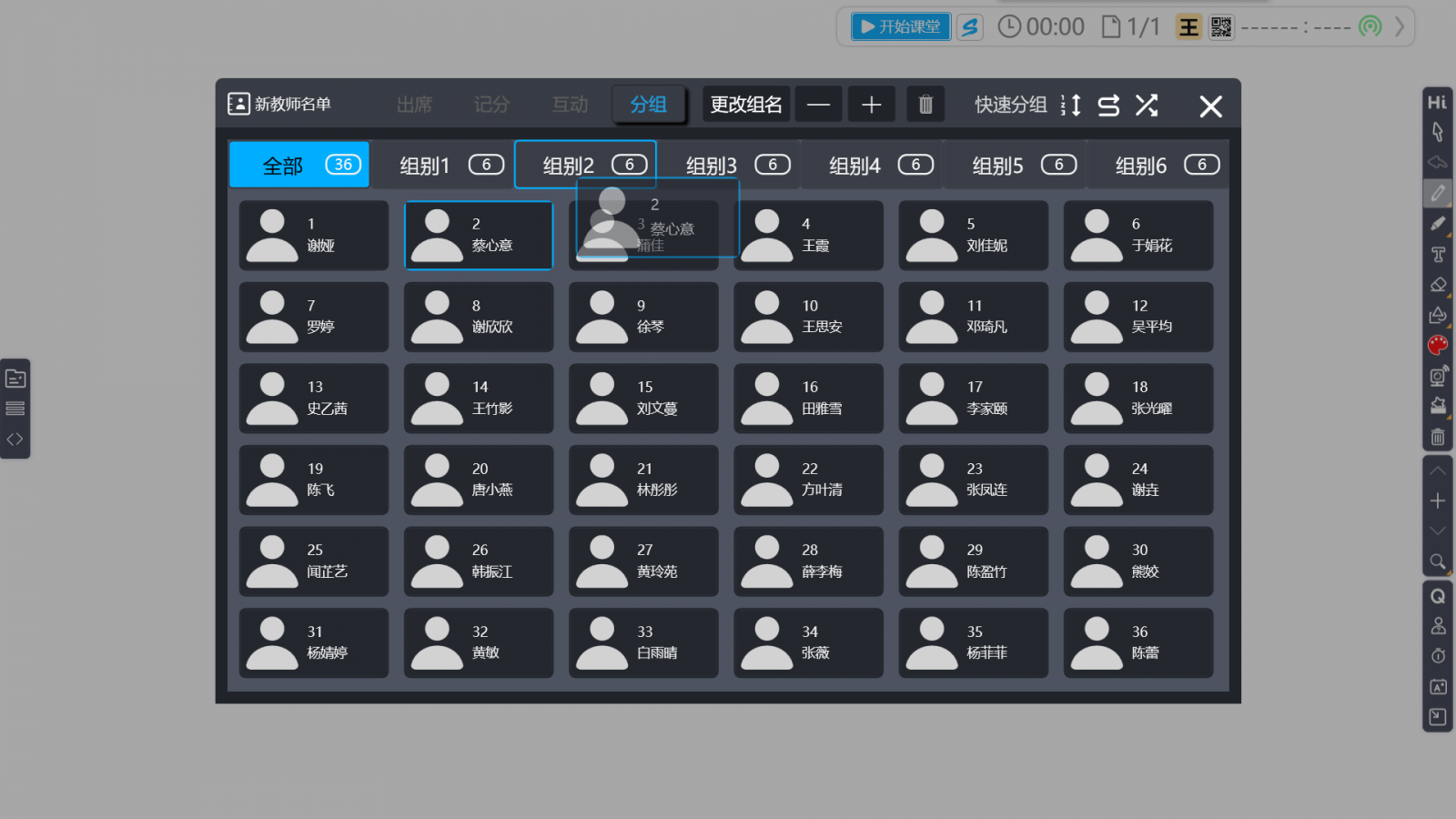This screenshot has width=1456, height=819.
Task: Open the QR code icon in the top bar
Action: pos(1220,27)
